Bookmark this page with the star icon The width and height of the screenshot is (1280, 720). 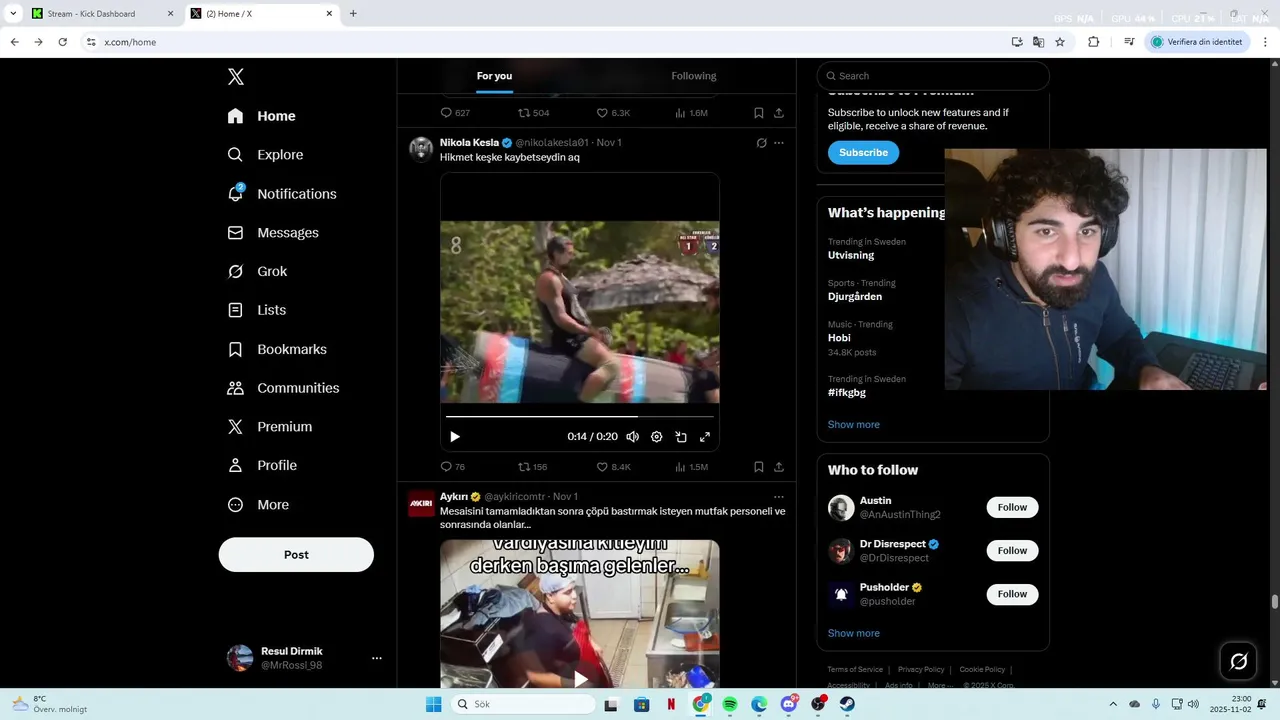coord(1060,42)
